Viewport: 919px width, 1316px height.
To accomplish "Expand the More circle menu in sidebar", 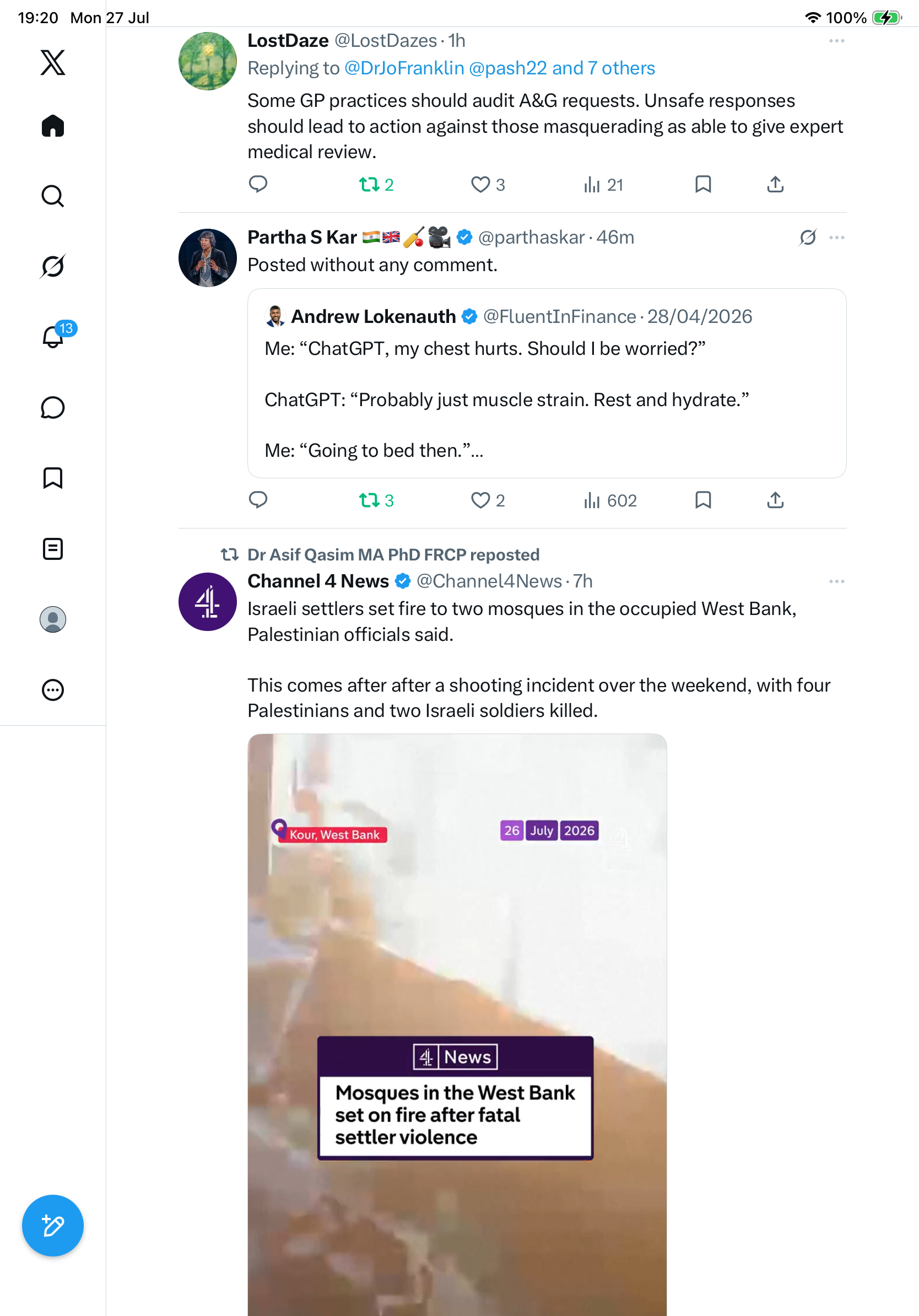I will click(x=53, y=689).
